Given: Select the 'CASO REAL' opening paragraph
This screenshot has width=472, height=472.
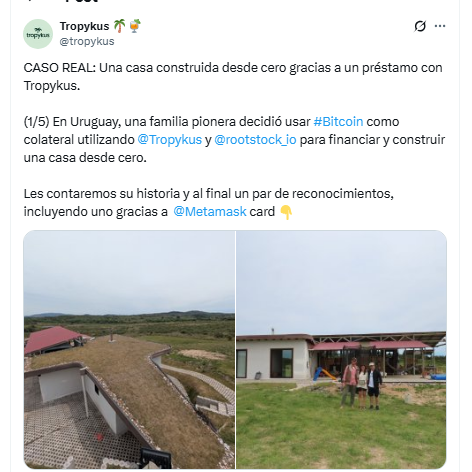Looking at the screenshot, I should (233, 77).
